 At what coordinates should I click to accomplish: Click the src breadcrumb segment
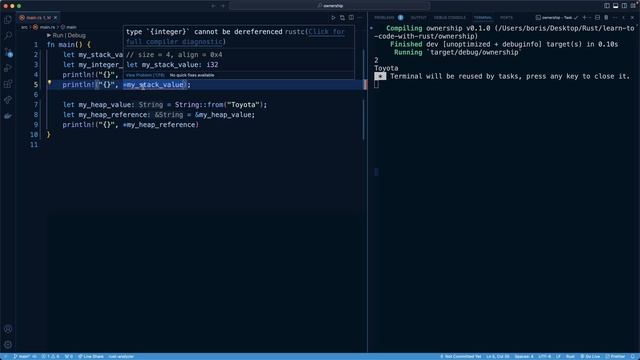pos(24,27)
